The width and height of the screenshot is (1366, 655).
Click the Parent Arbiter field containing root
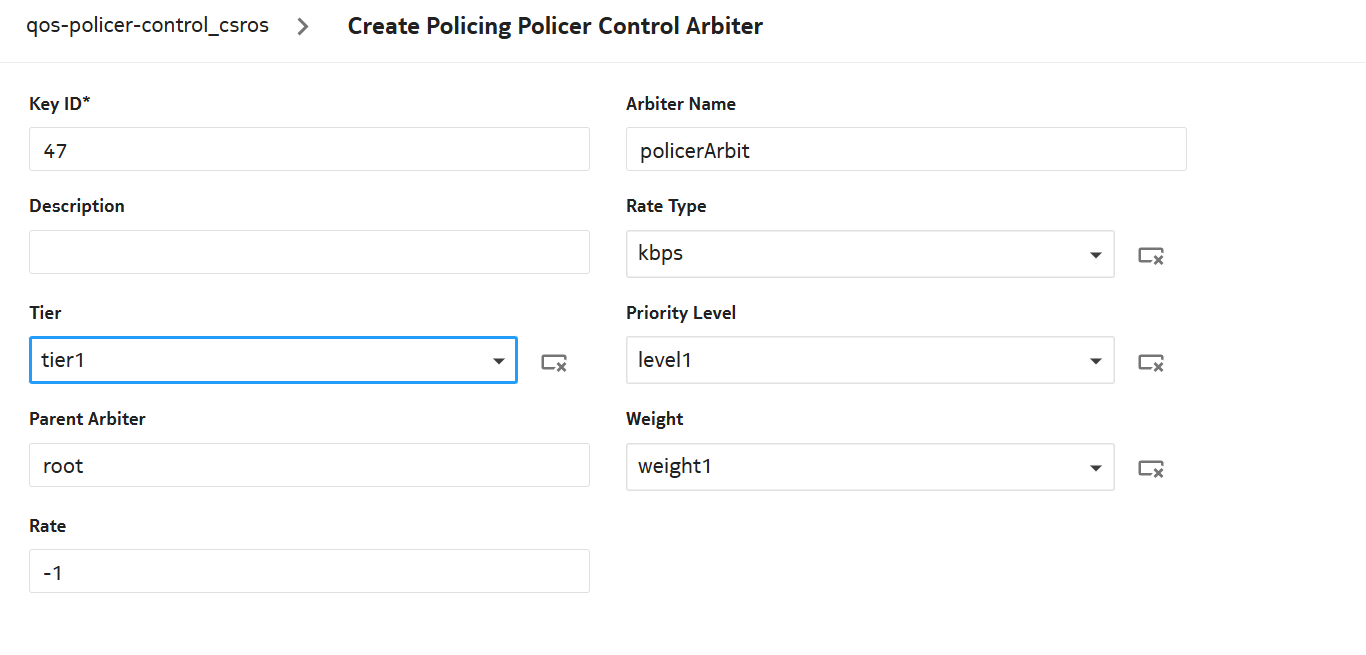pyautogui.click(x=309, y=465)
